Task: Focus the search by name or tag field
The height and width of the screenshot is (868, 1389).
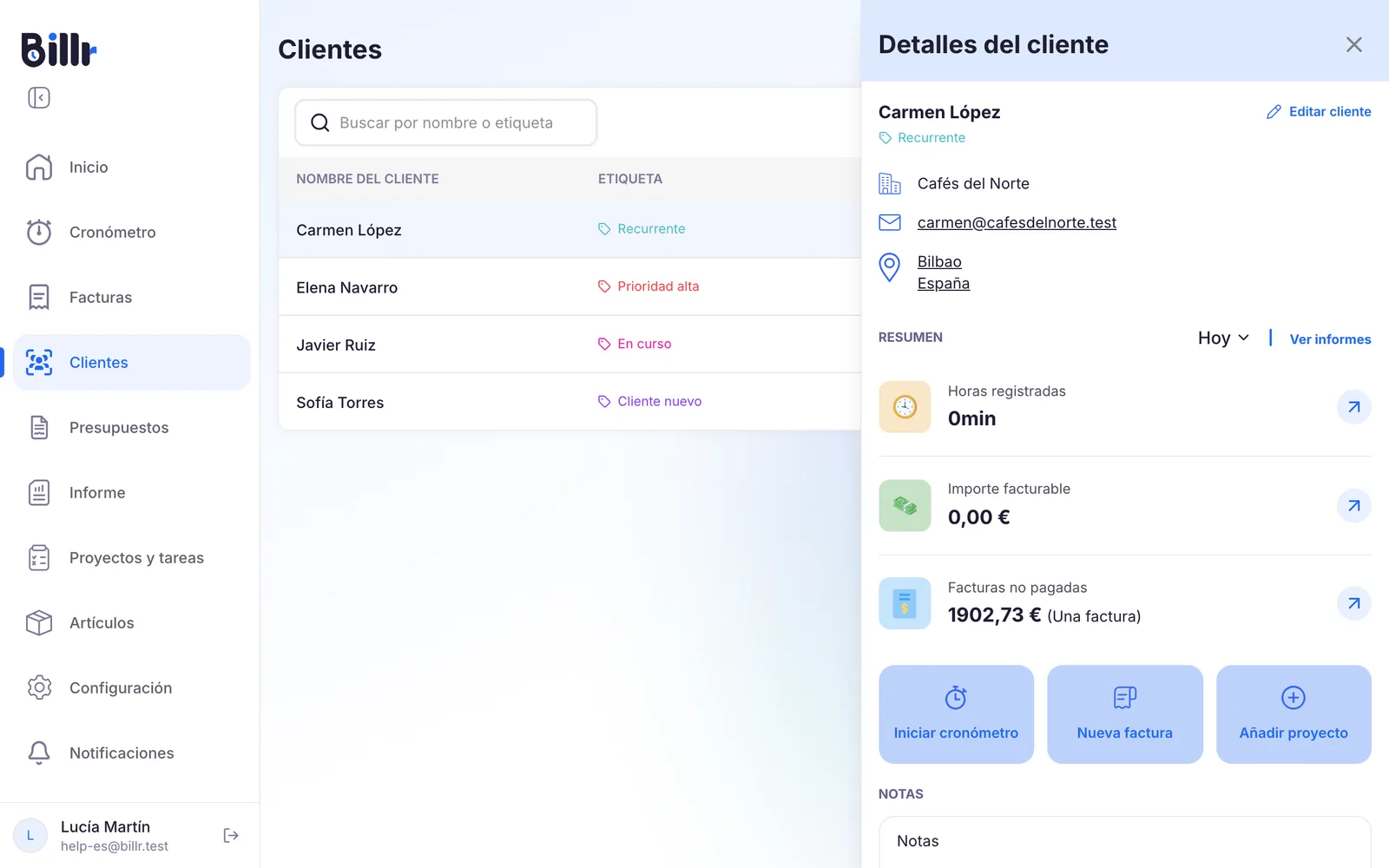Action: coord(446,122)
